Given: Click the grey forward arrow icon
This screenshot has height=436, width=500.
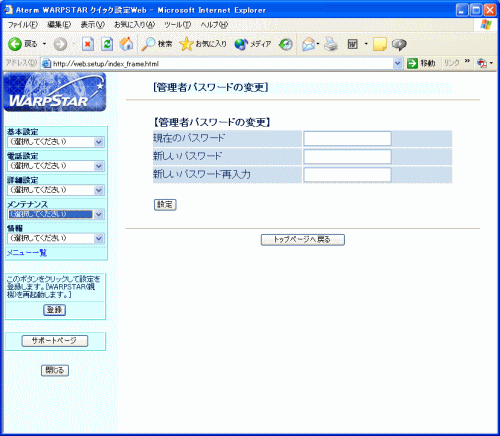Looking at the screenshot, I should (60, 44).
